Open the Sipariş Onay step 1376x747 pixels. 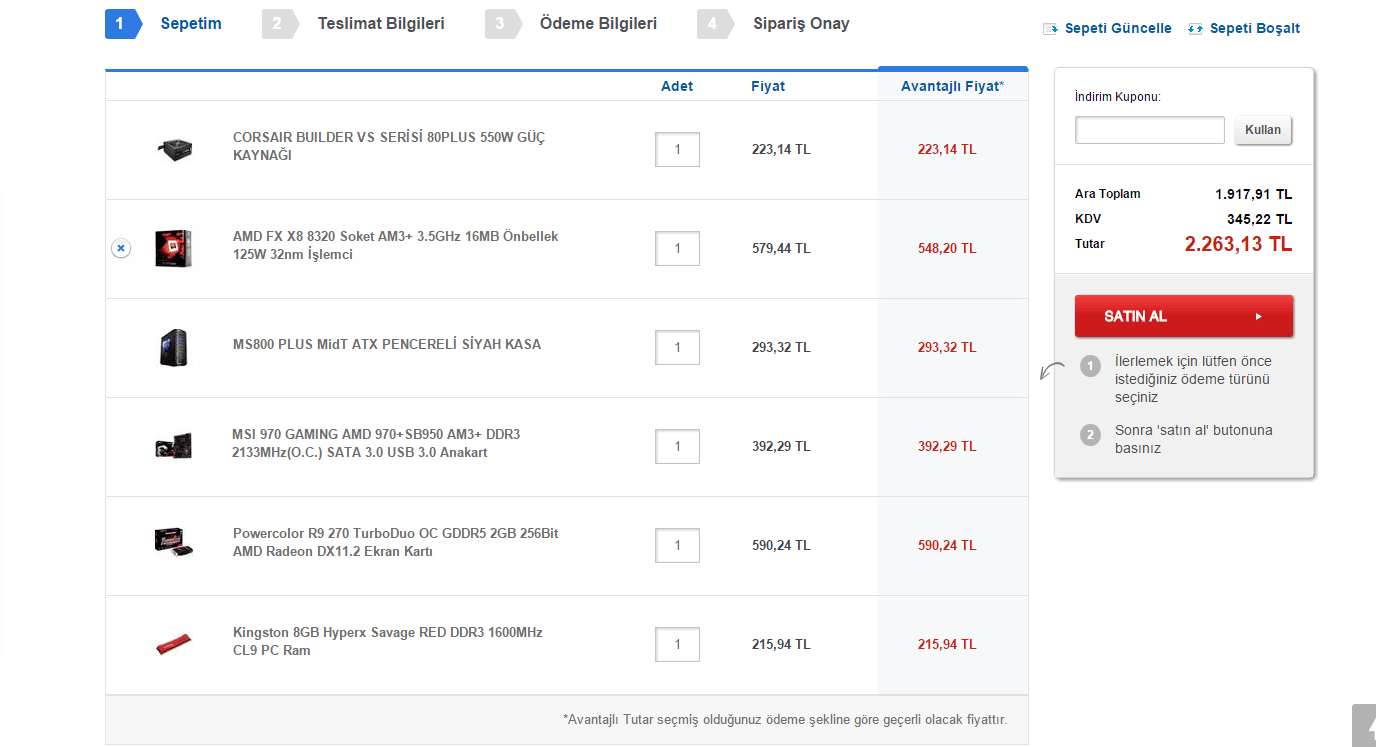pyautogui.click(x=801, y=23)
